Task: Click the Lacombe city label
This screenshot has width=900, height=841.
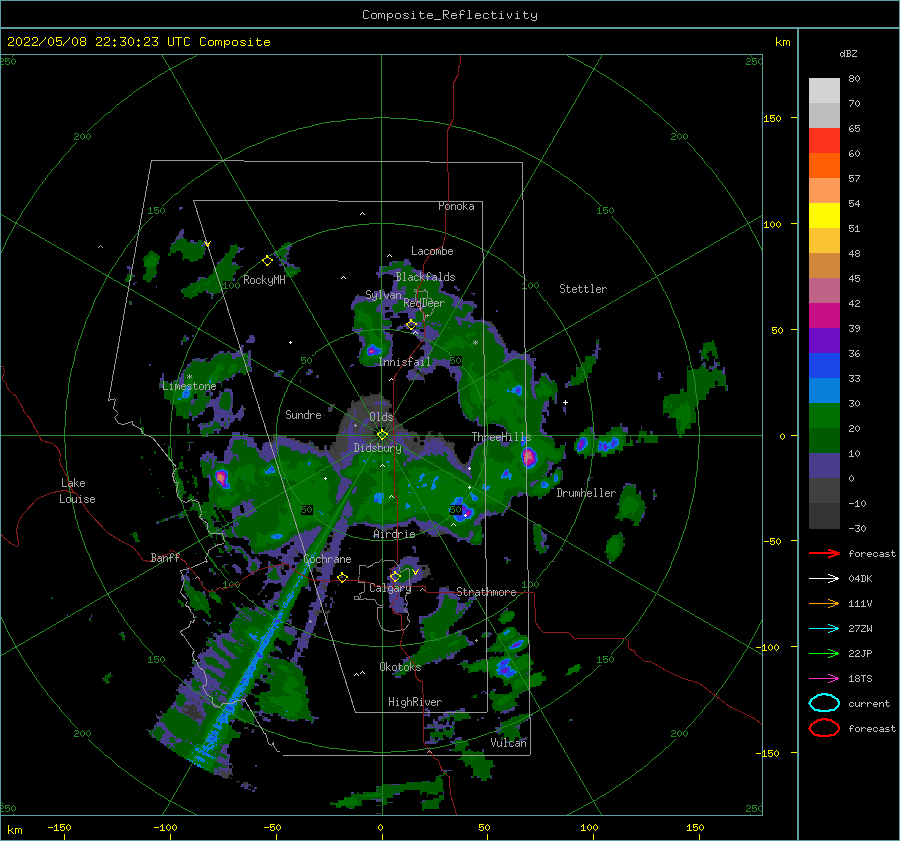Action: (x=432, y=251)
